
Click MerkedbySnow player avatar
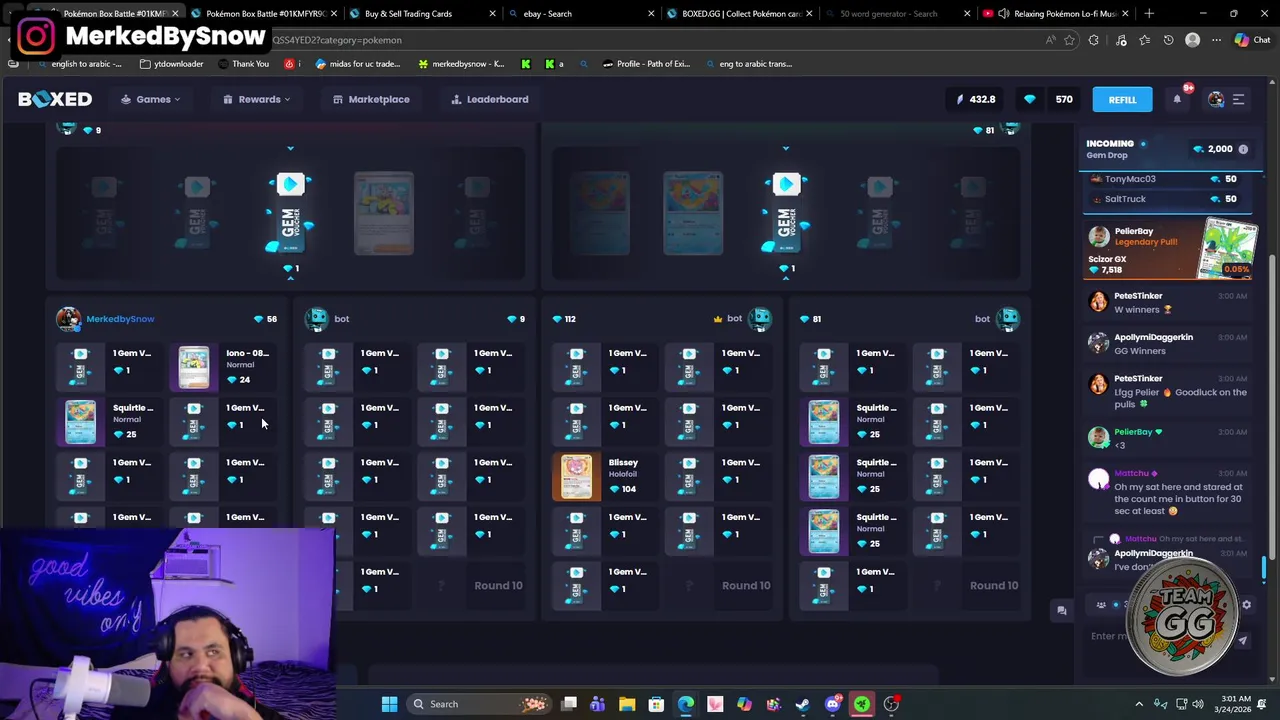(x=68, y=319)
